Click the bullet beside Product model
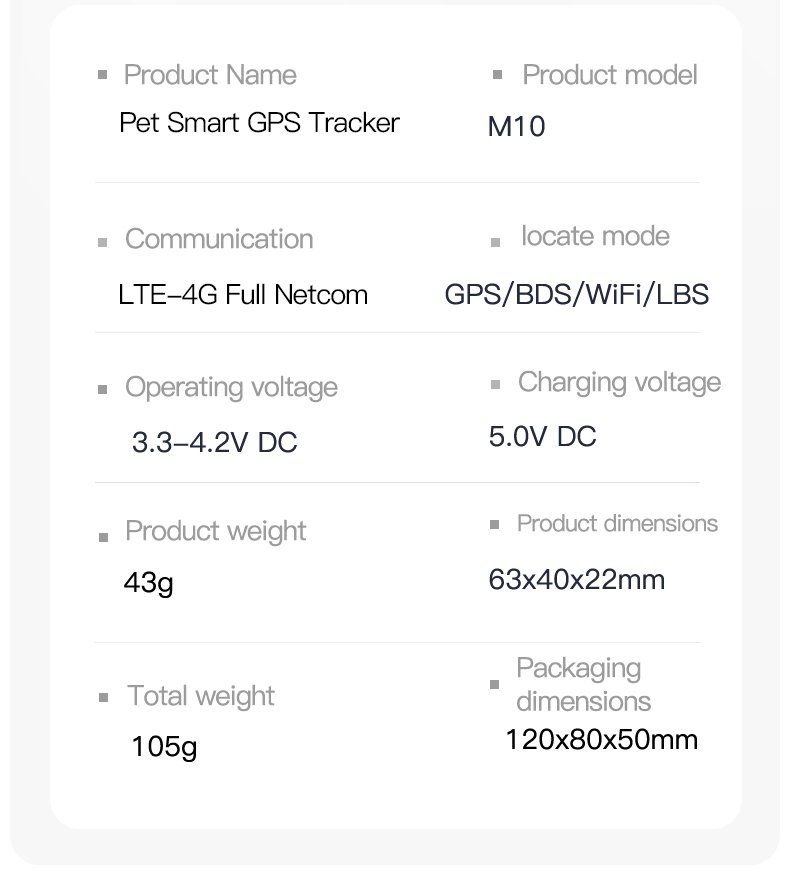This screenshot has width=790, height=872. click(x=497, y=75)
